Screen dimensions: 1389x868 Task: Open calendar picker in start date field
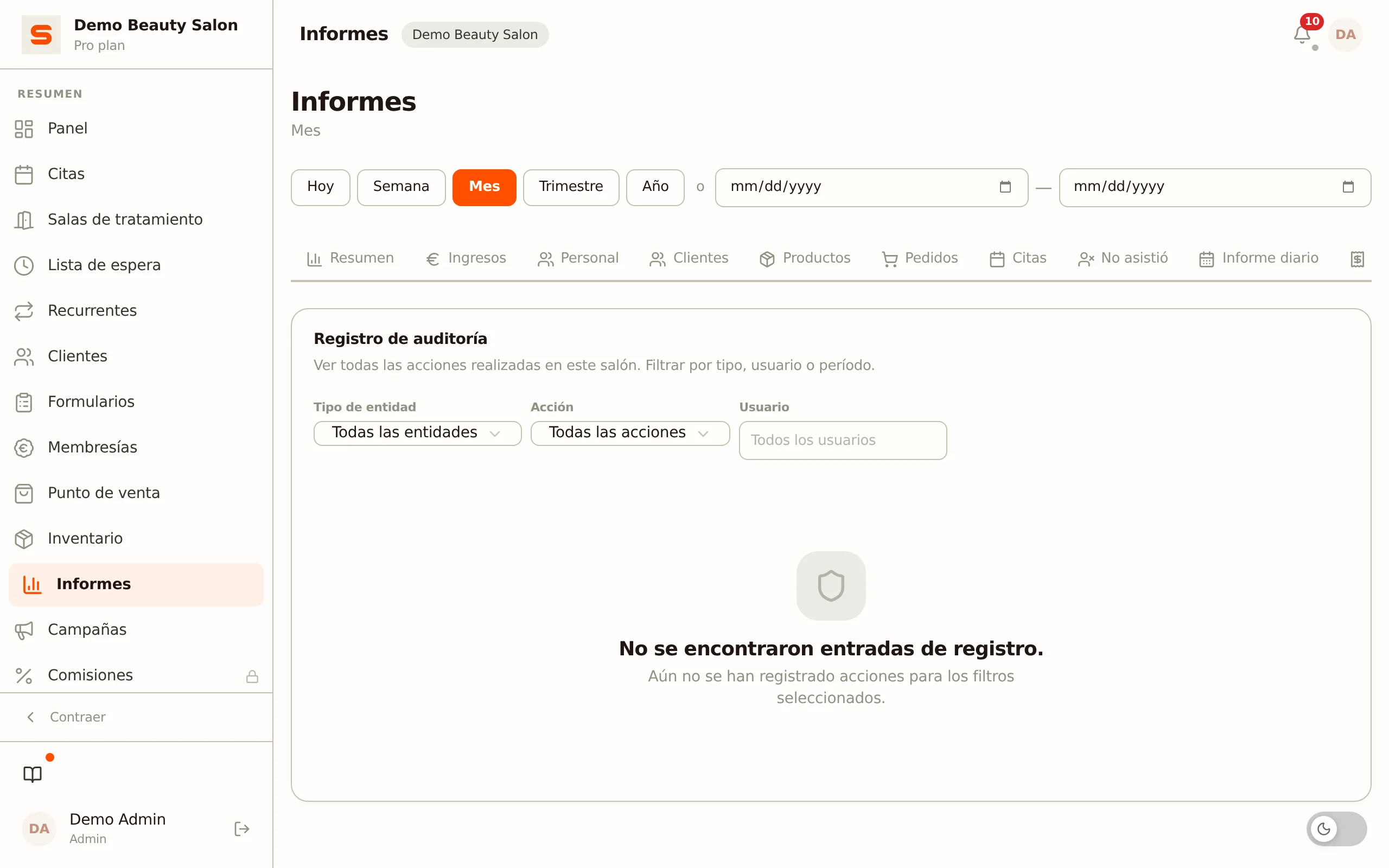(x=1004, y=187)
